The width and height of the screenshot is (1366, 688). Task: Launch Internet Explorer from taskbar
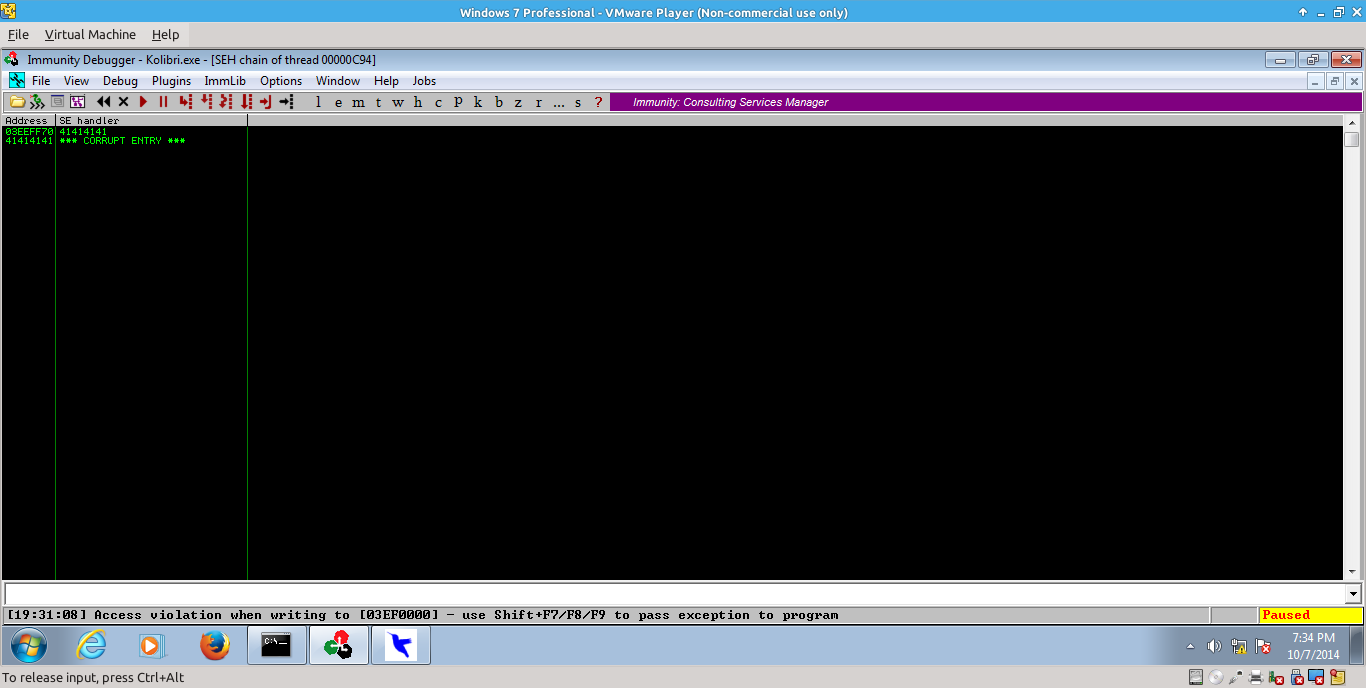pyautogui.click(x=91, y=646)
